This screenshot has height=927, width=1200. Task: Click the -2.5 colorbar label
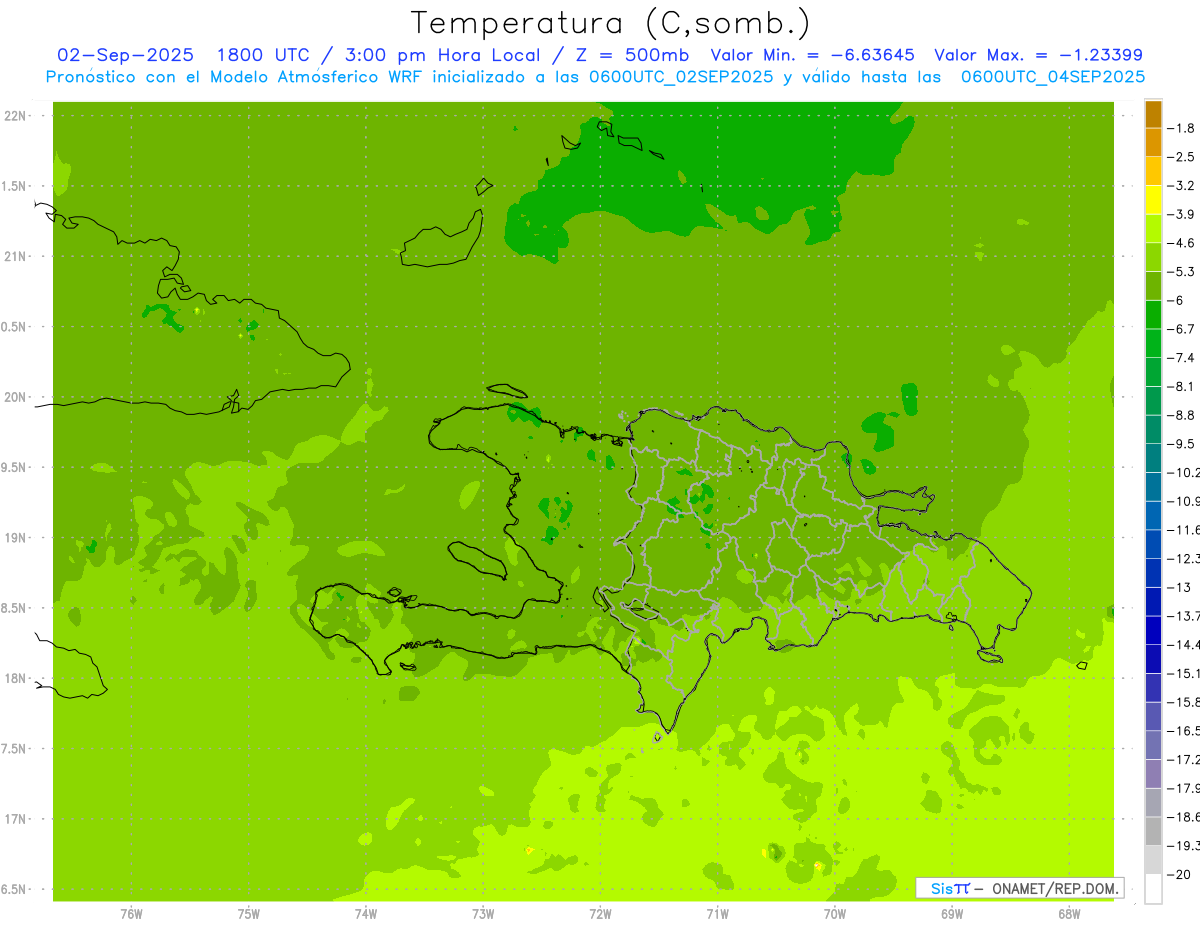1181,157
